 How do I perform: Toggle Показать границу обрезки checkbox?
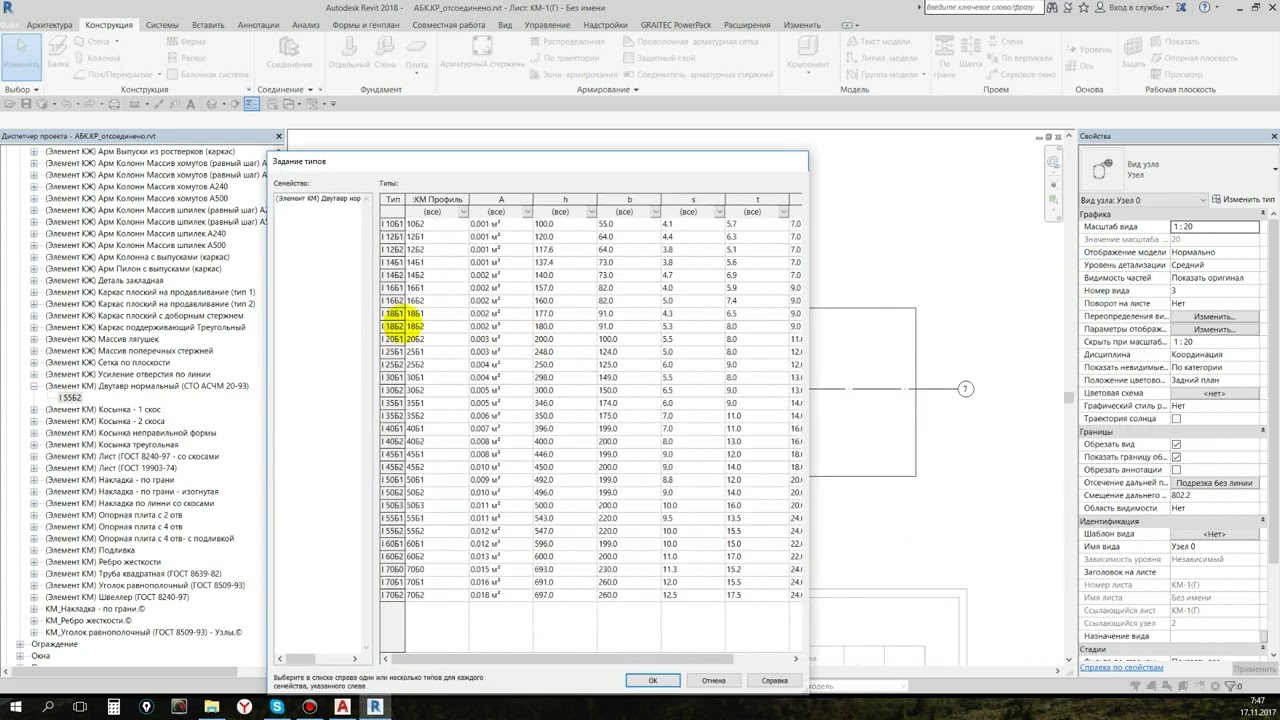point(1176,457)
